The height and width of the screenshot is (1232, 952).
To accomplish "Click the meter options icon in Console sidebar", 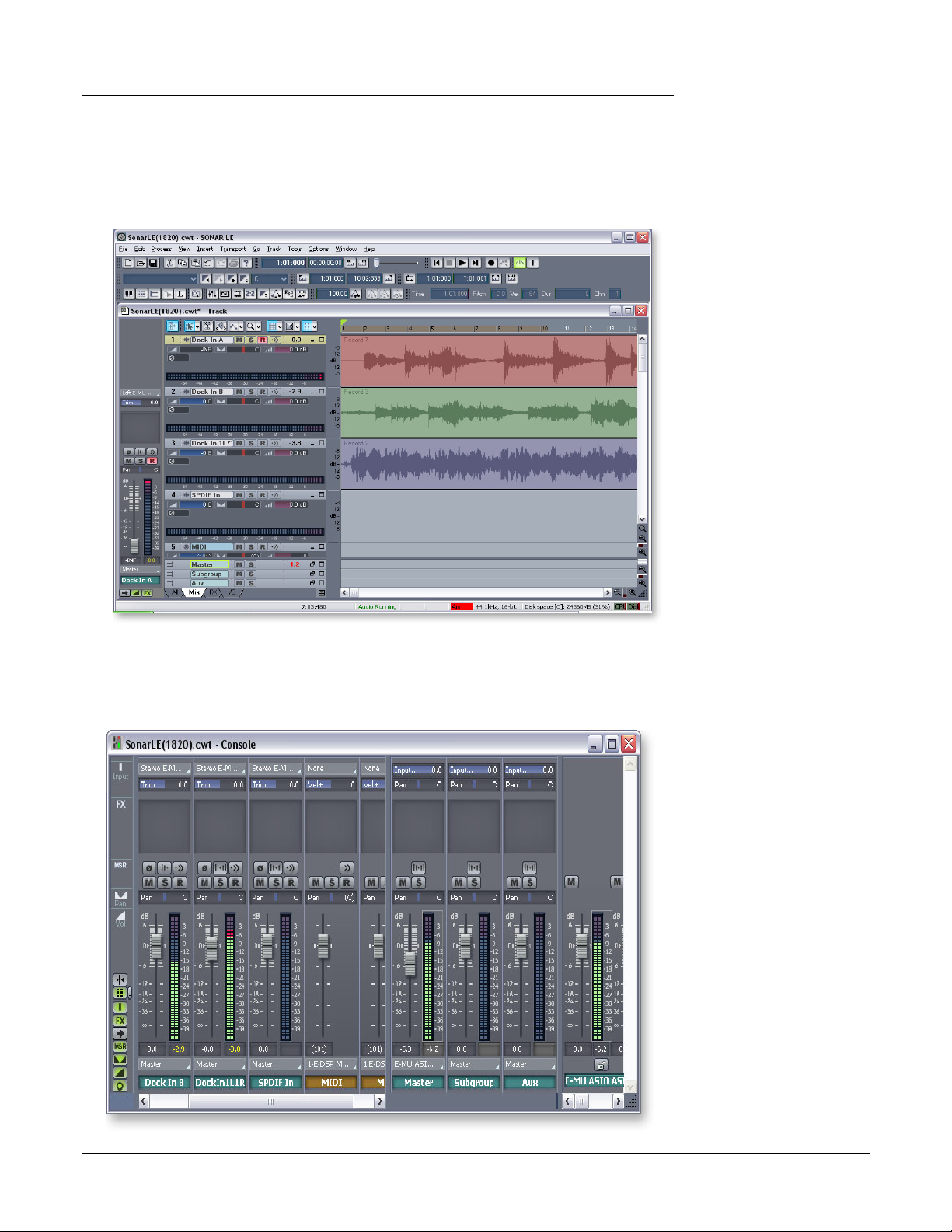I will [120, 993].
